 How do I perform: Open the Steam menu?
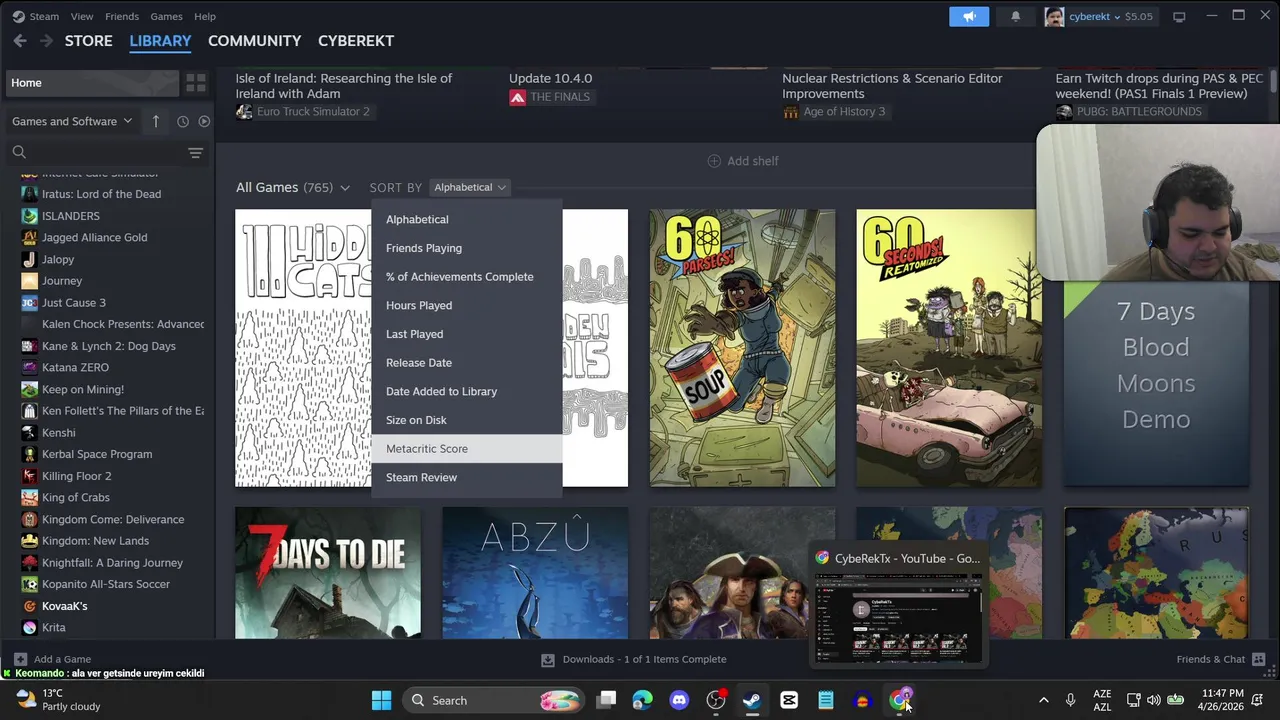36,16
